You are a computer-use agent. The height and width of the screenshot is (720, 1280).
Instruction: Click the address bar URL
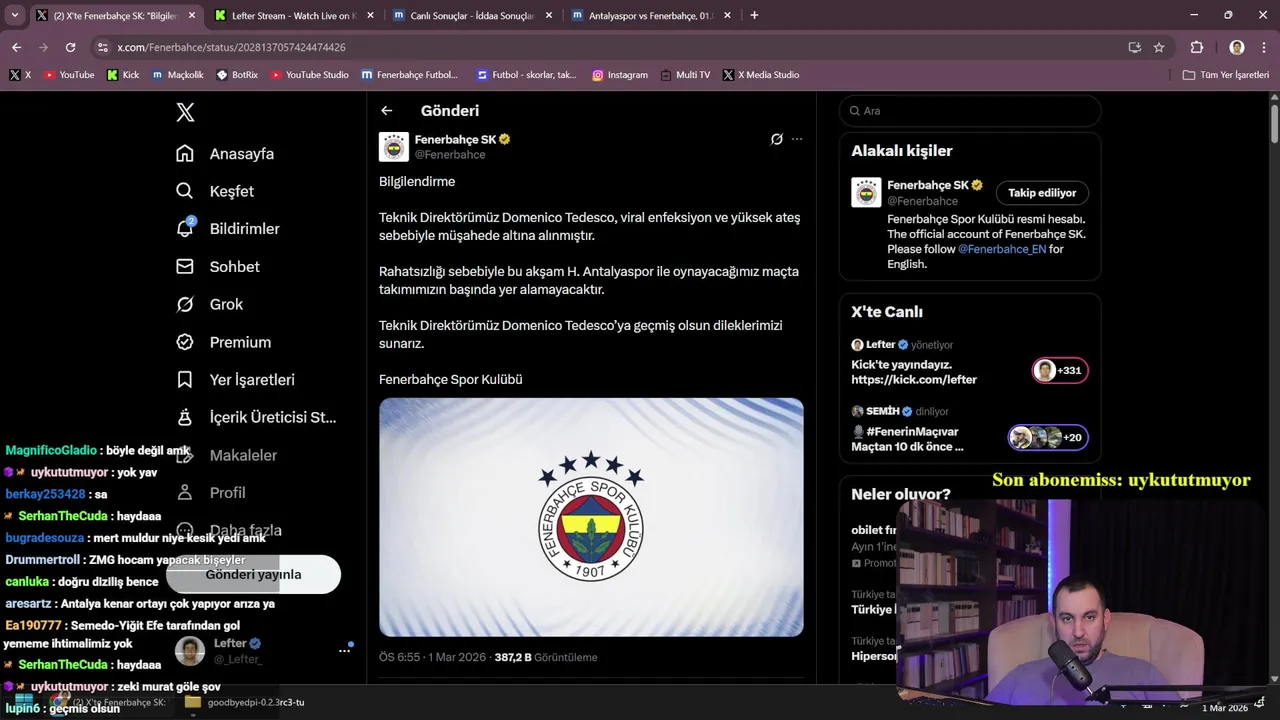coord(231,47)
